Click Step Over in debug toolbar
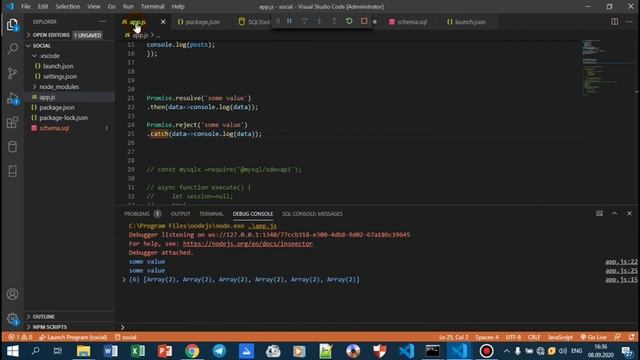This screenshot has height=360, width=640. coord(304,21)
